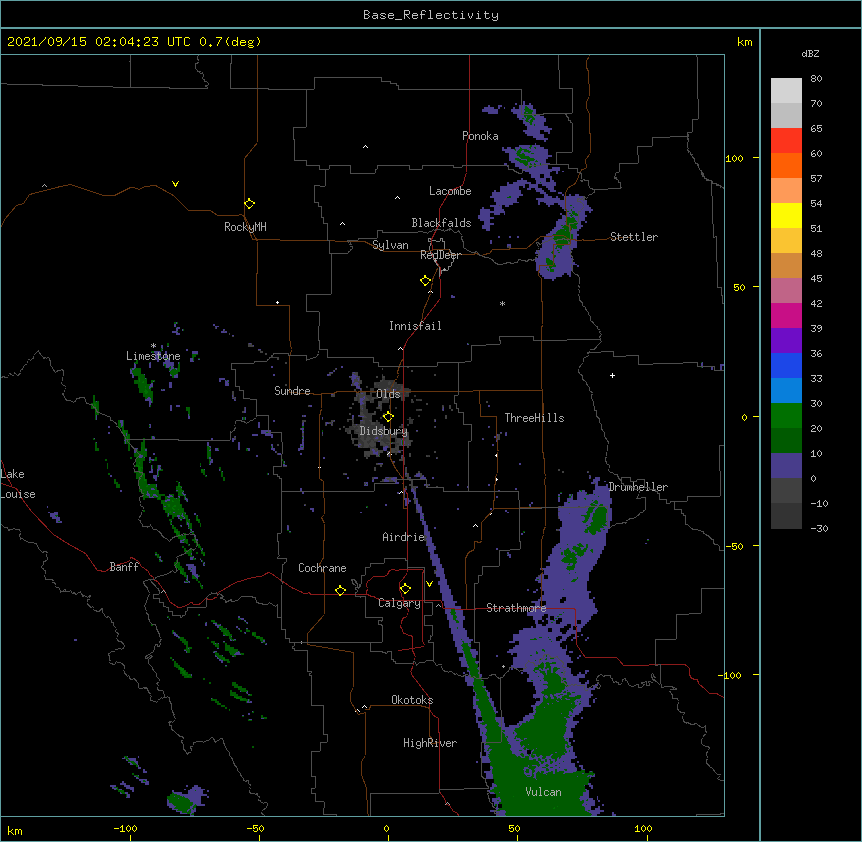This screenshot has height=842, width=862.
Task: Click the Stettler label
Action: (x=633, y=237)
